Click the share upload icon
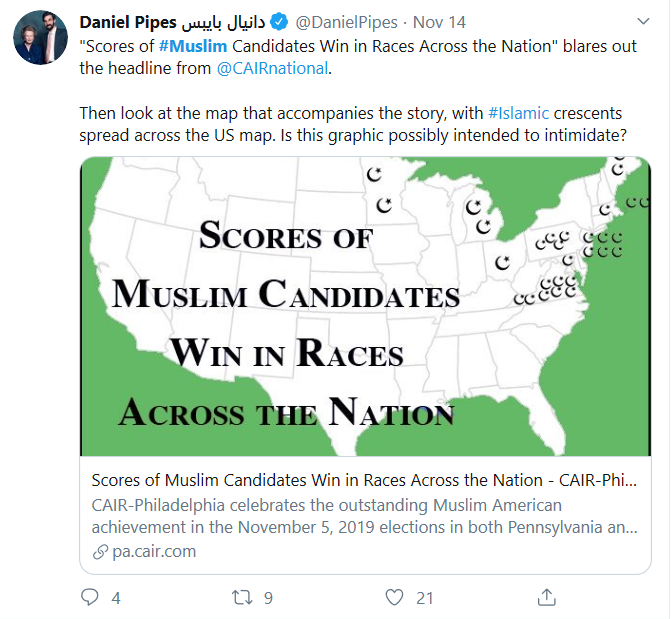 click(546, 597)
